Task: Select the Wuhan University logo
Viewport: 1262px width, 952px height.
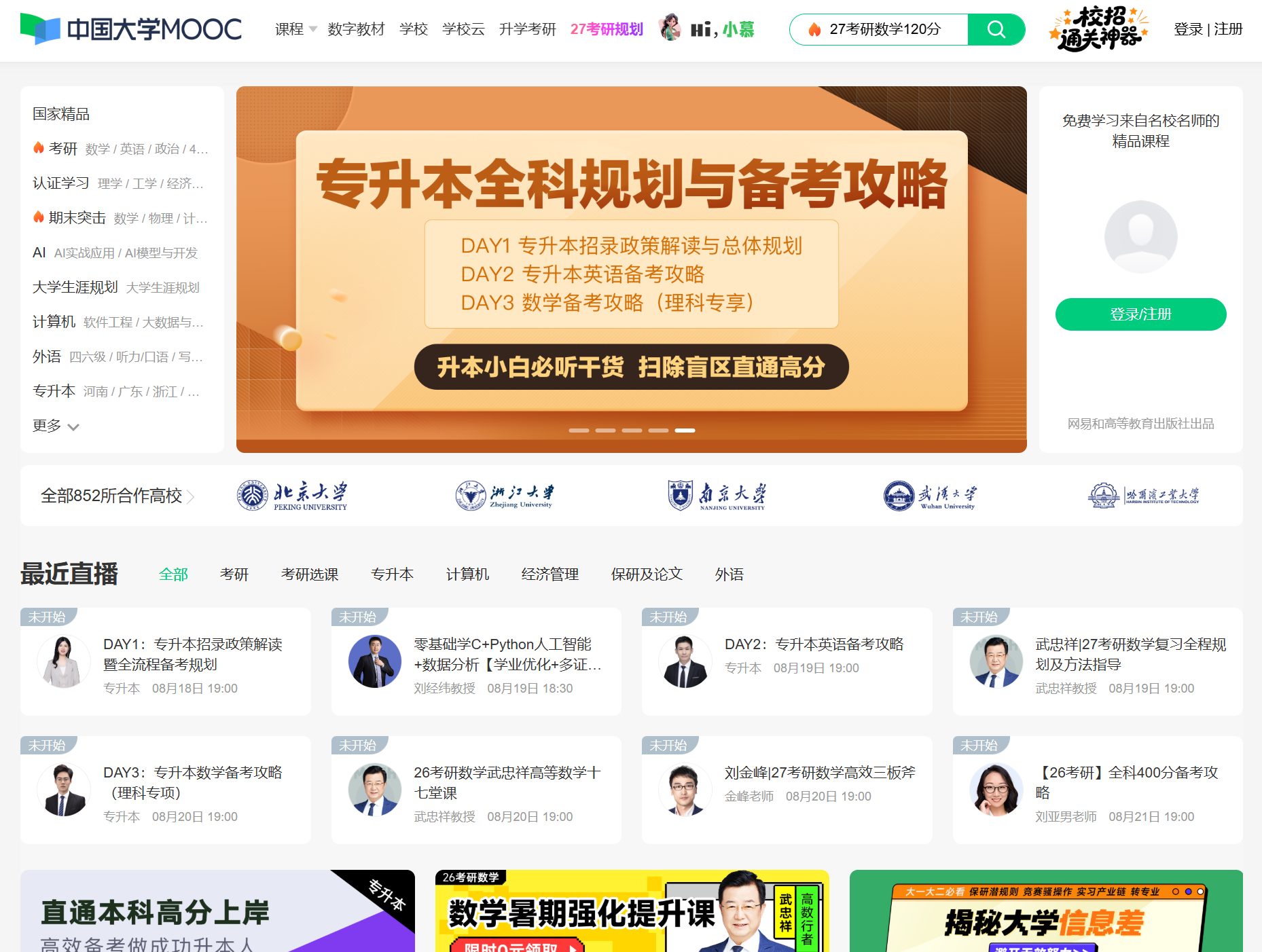Action: click(x=930, y=495)
